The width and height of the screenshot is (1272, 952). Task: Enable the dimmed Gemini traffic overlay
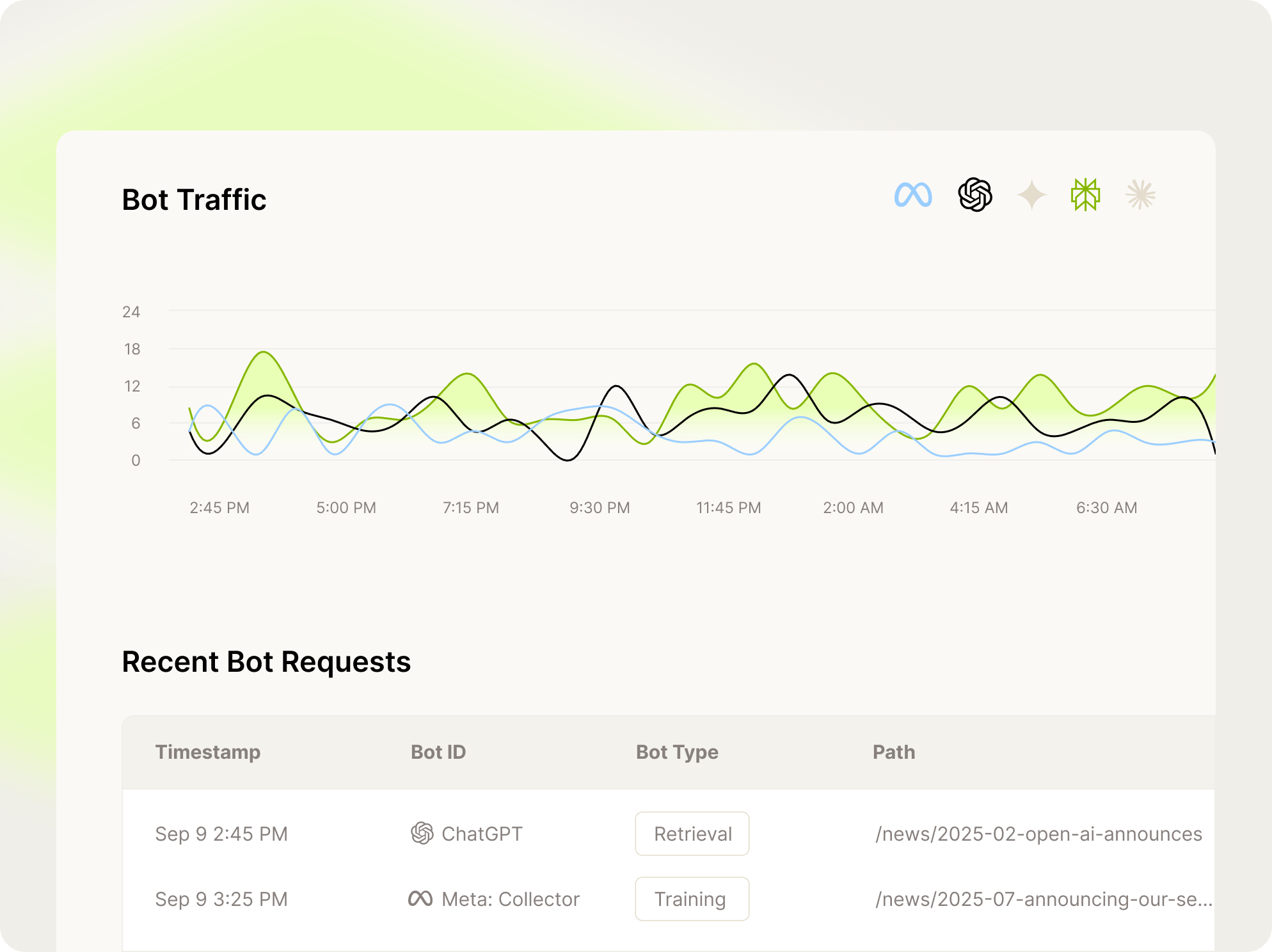click(x=1031, y=195)
